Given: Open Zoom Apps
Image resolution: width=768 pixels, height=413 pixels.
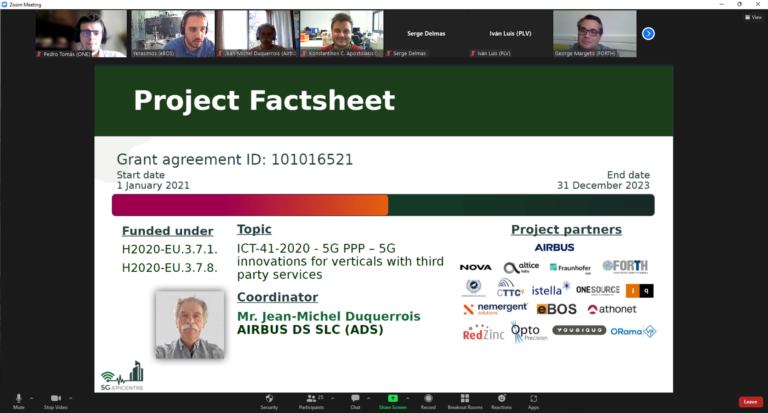Looking at the screenshot, I should pyautogui.click(x=533, y=401).
